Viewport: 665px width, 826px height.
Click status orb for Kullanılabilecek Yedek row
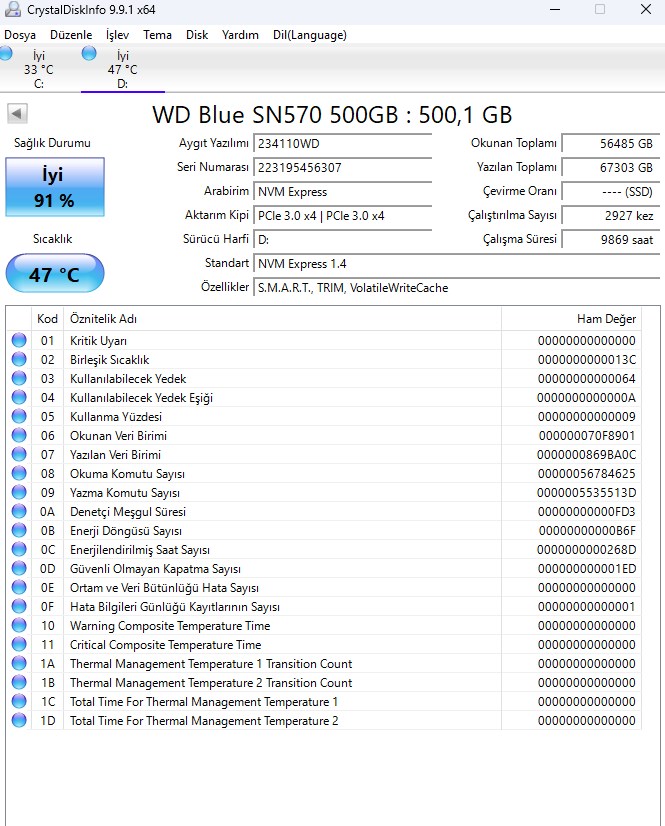click(19, 378)
